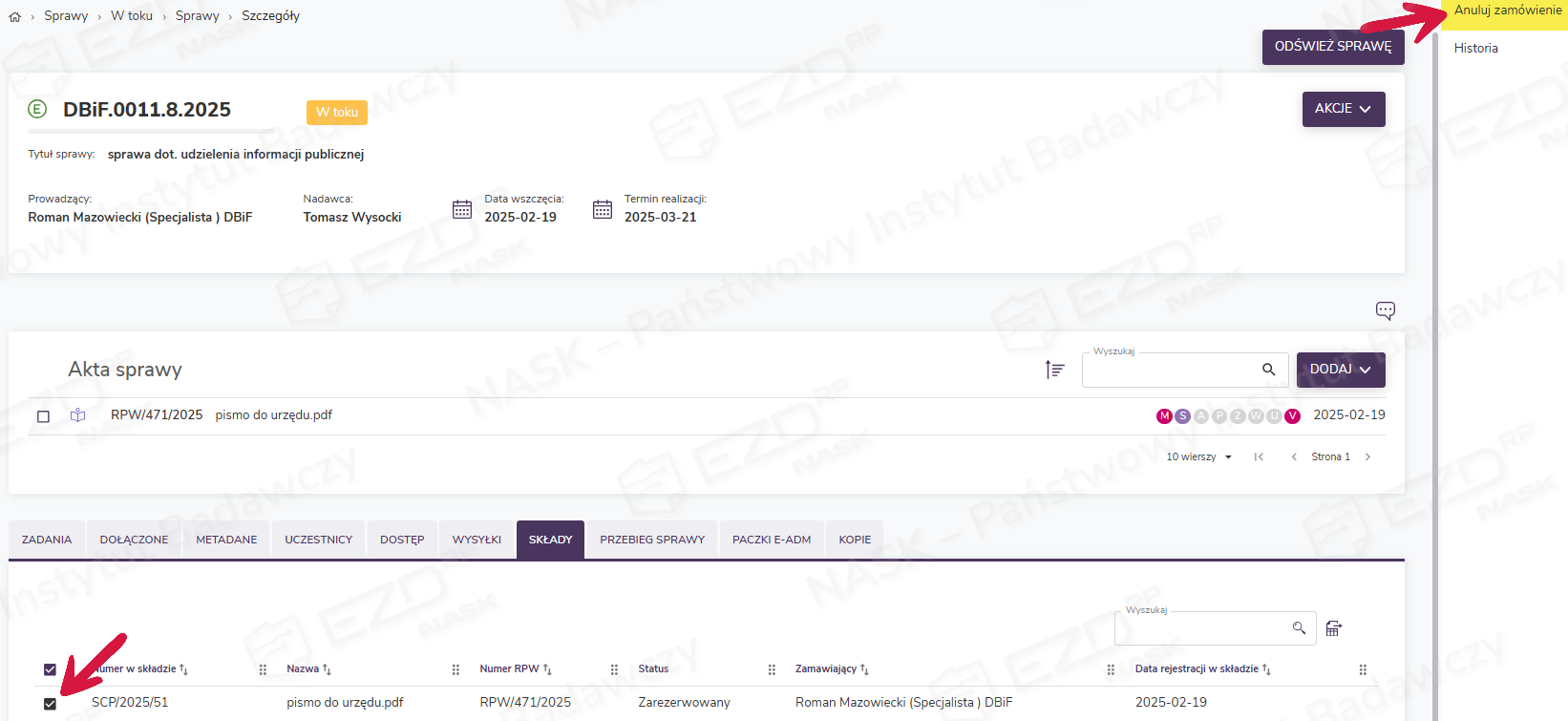Open the 10 wierszy rows-per-page dropdown
Image resolution: width=1568 pixels, height=721 pixels.
[1198, 457]
